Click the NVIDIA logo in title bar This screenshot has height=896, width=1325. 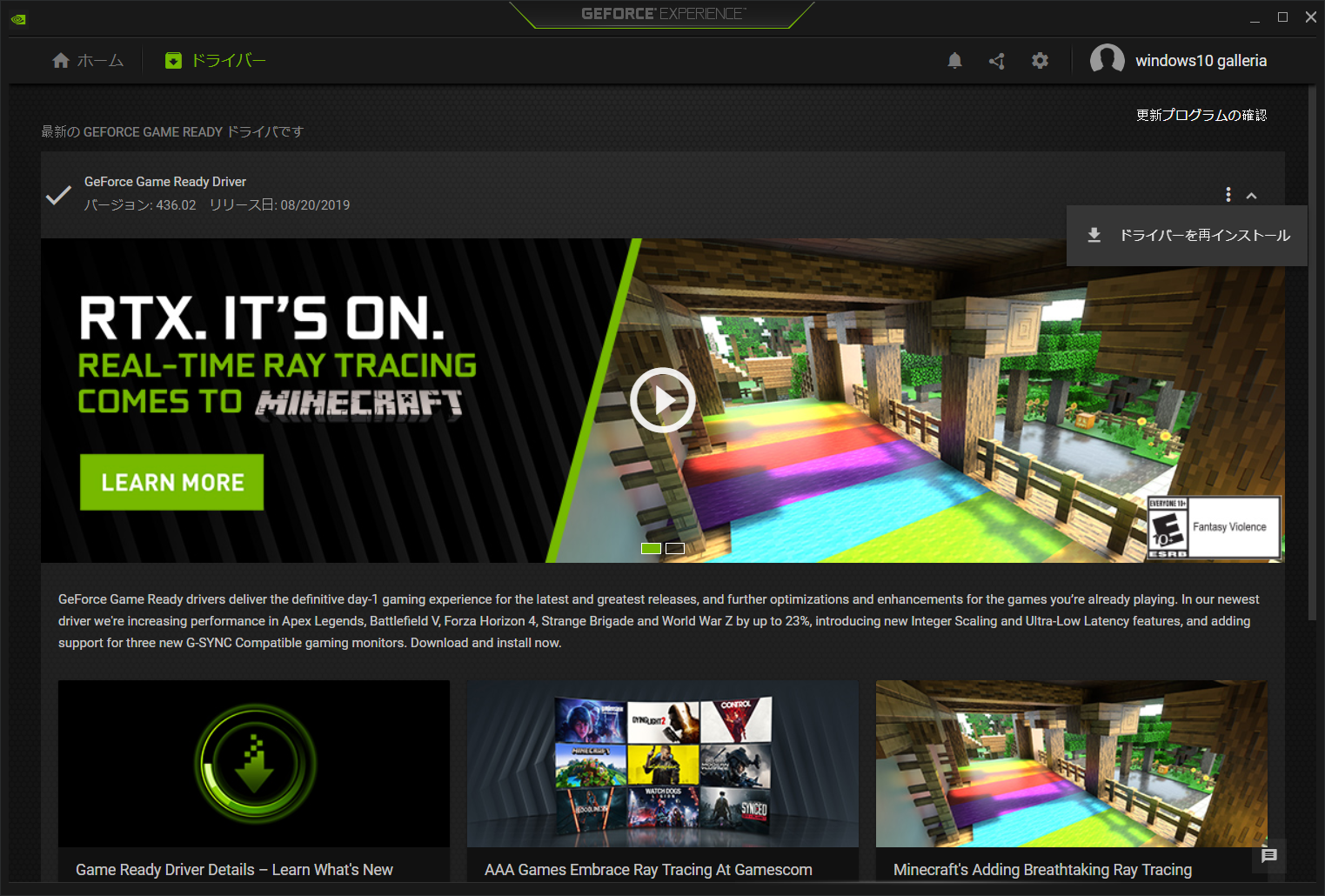point(18,19)
